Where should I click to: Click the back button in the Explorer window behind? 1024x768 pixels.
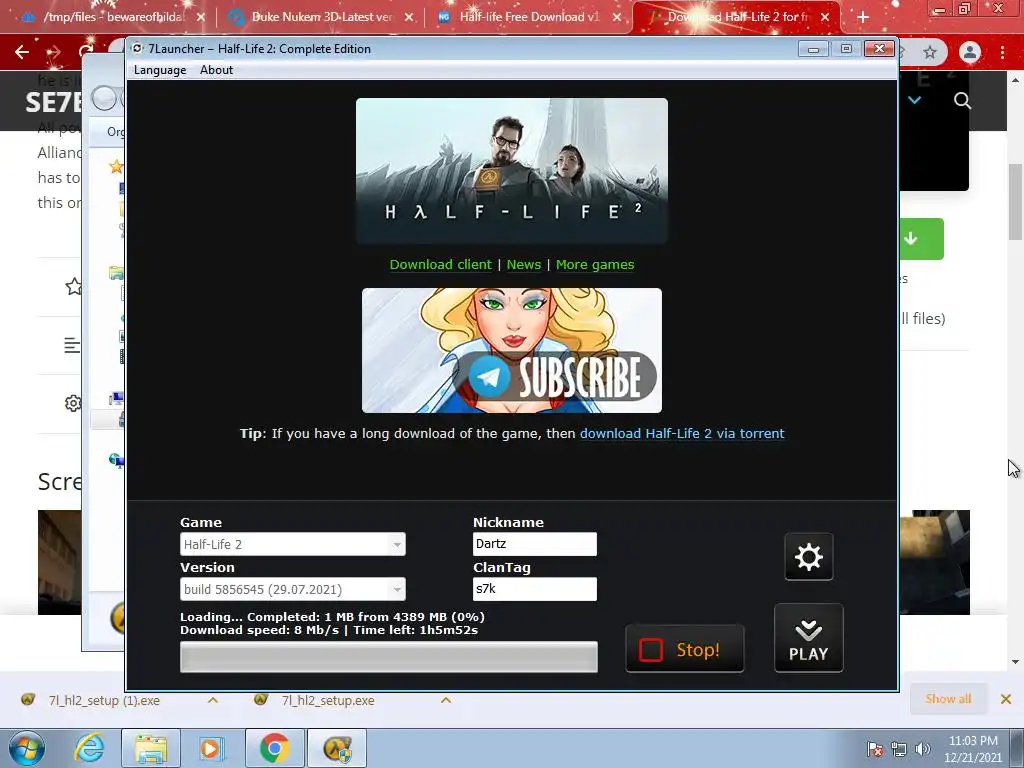(104, 99)
